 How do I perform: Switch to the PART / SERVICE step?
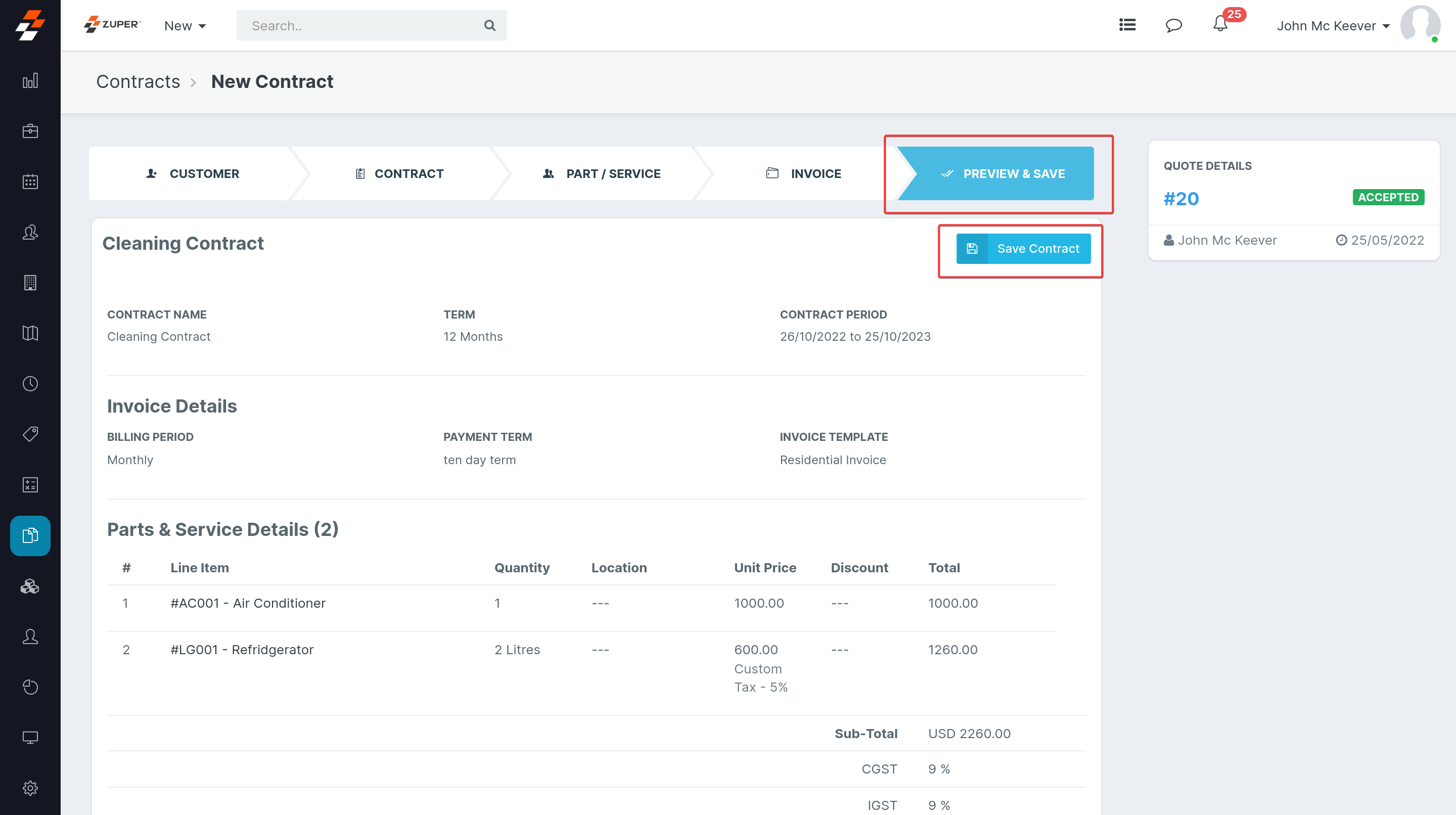point(602,173)
